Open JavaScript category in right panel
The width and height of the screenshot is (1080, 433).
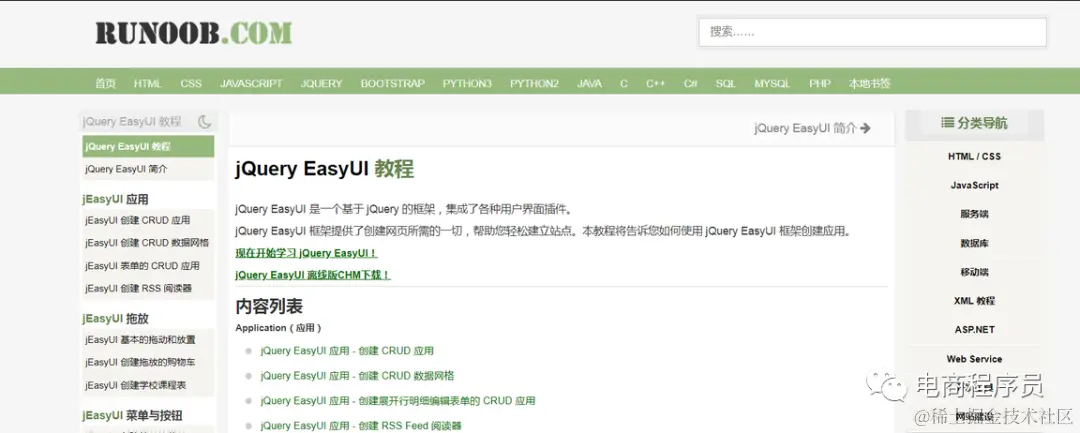[x=974, y=185]
